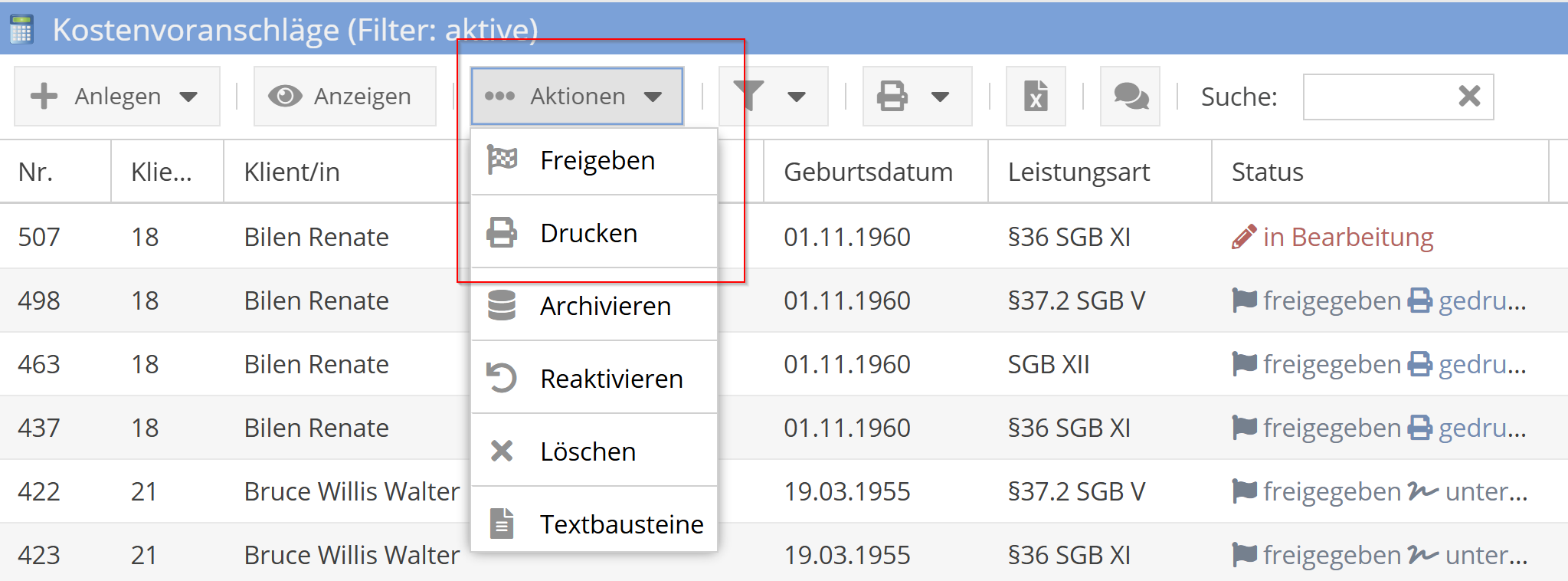Screen dimensions: 1568x581
Task: Choose Freigeben from the Aktionen menu
Action: tap(594, 161)
